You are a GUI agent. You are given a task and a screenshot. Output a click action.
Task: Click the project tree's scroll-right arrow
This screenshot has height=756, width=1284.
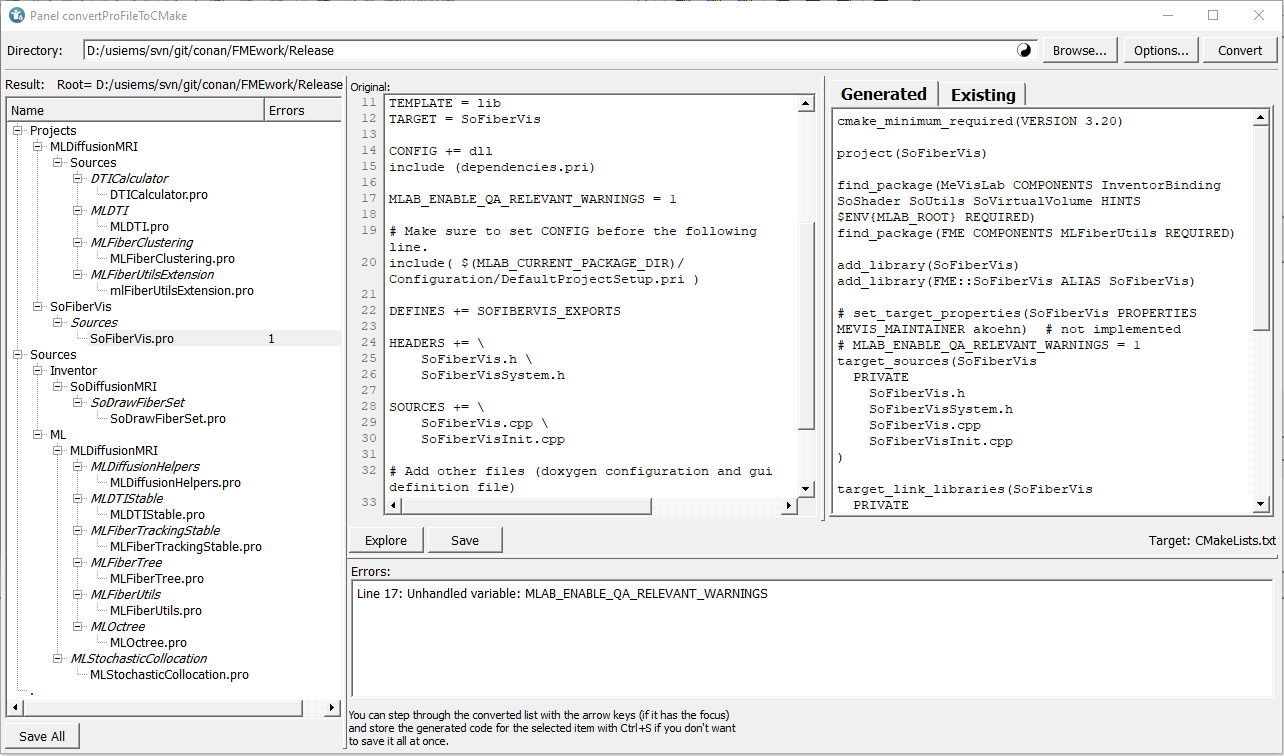tap(333, 708)
